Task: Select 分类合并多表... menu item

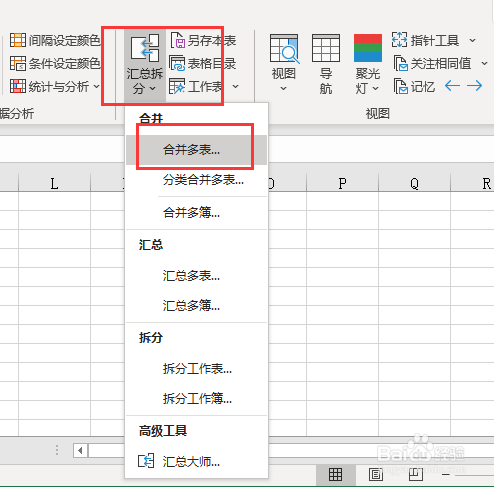Action: (196, 180)
